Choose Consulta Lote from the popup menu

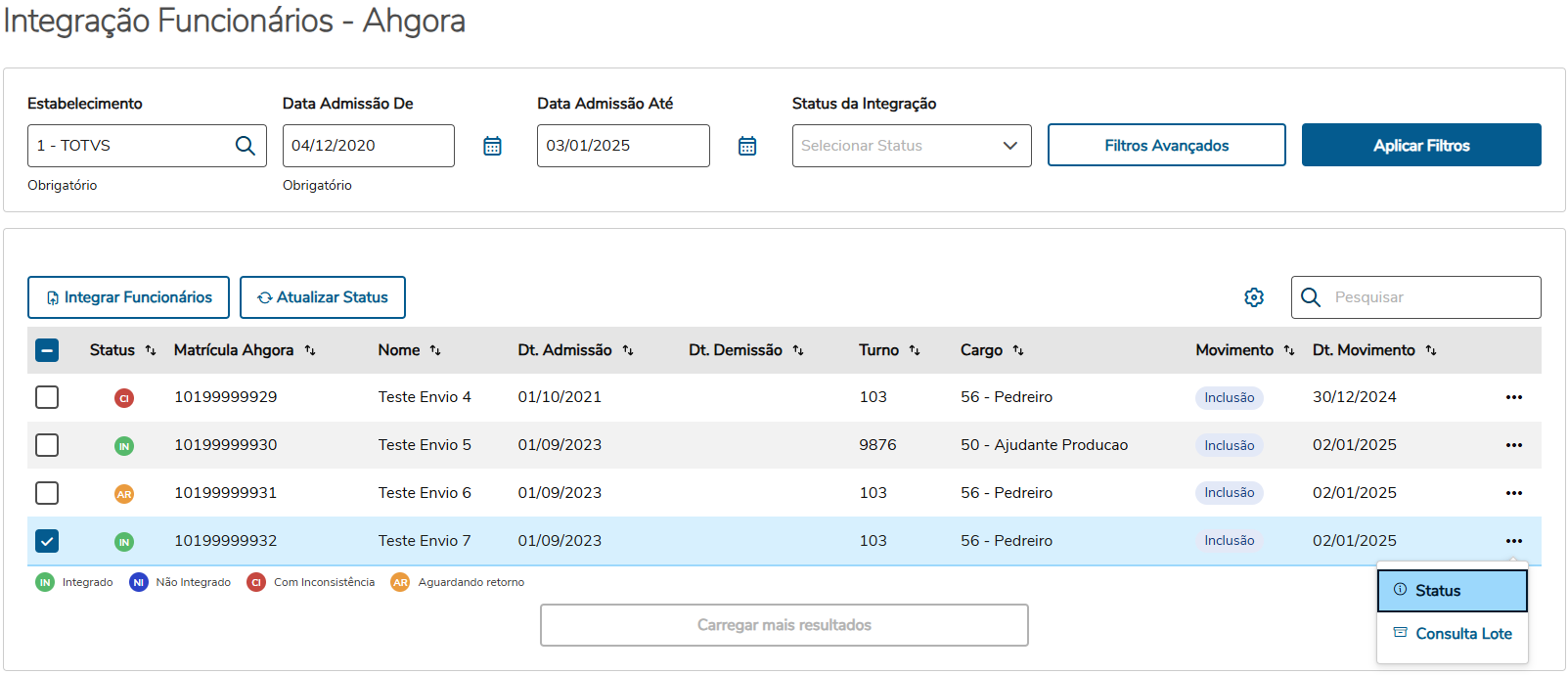coord(1452,634)
